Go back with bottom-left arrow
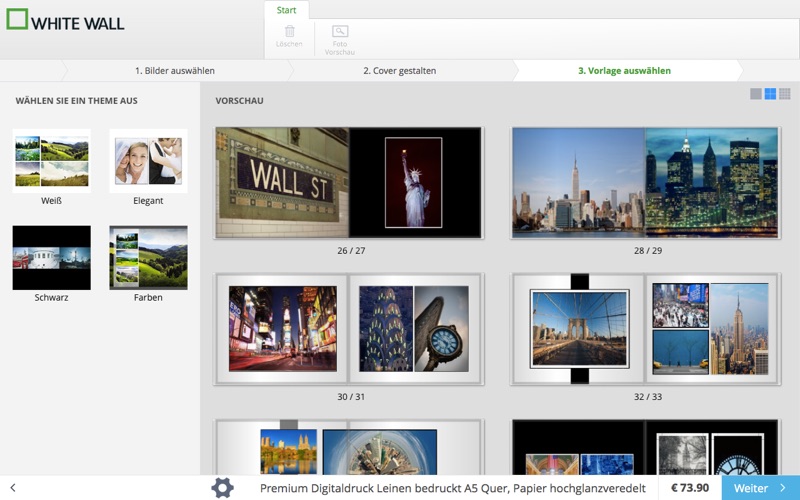Image resolution: width=800 pixels, height=500 pixels. [x=13, y=488]
